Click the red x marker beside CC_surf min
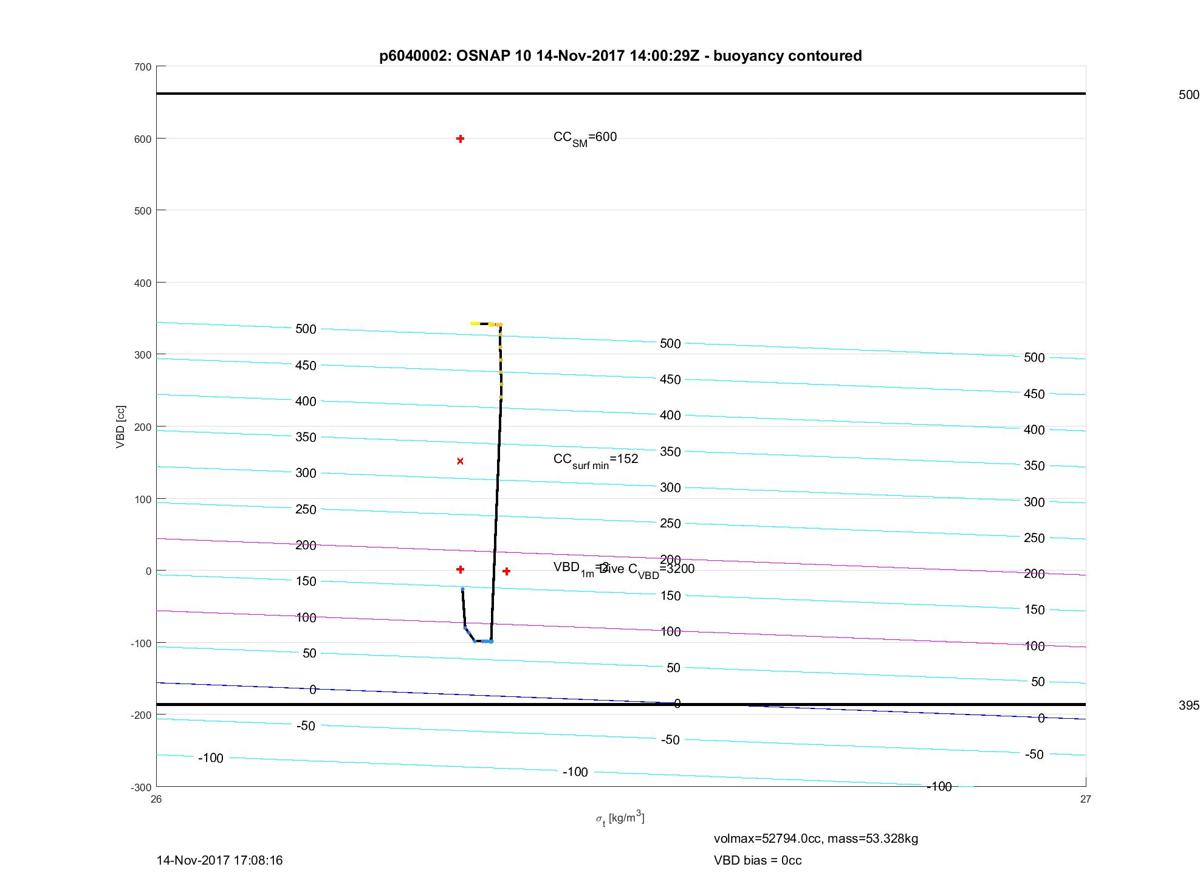 pyautogui.click(x=460, y=461)
